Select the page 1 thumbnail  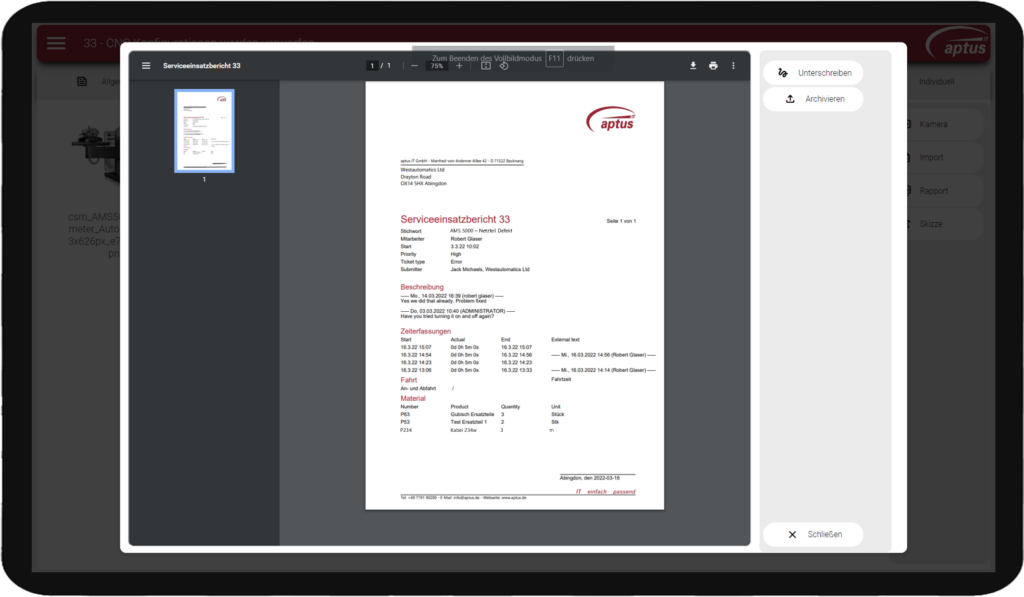204,131
